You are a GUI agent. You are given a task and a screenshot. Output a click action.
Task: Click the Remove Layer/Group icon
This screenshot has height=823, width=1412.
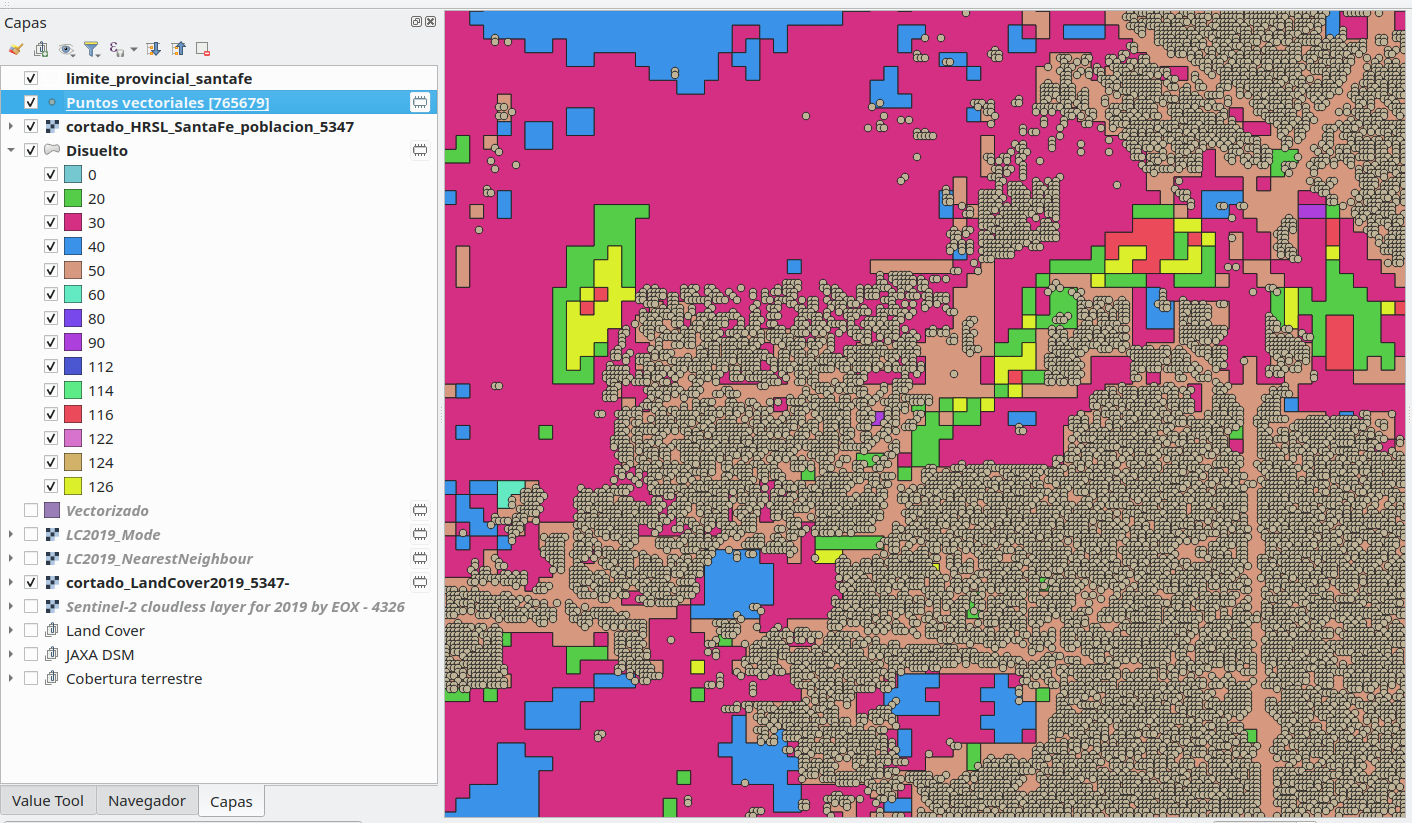203,48
